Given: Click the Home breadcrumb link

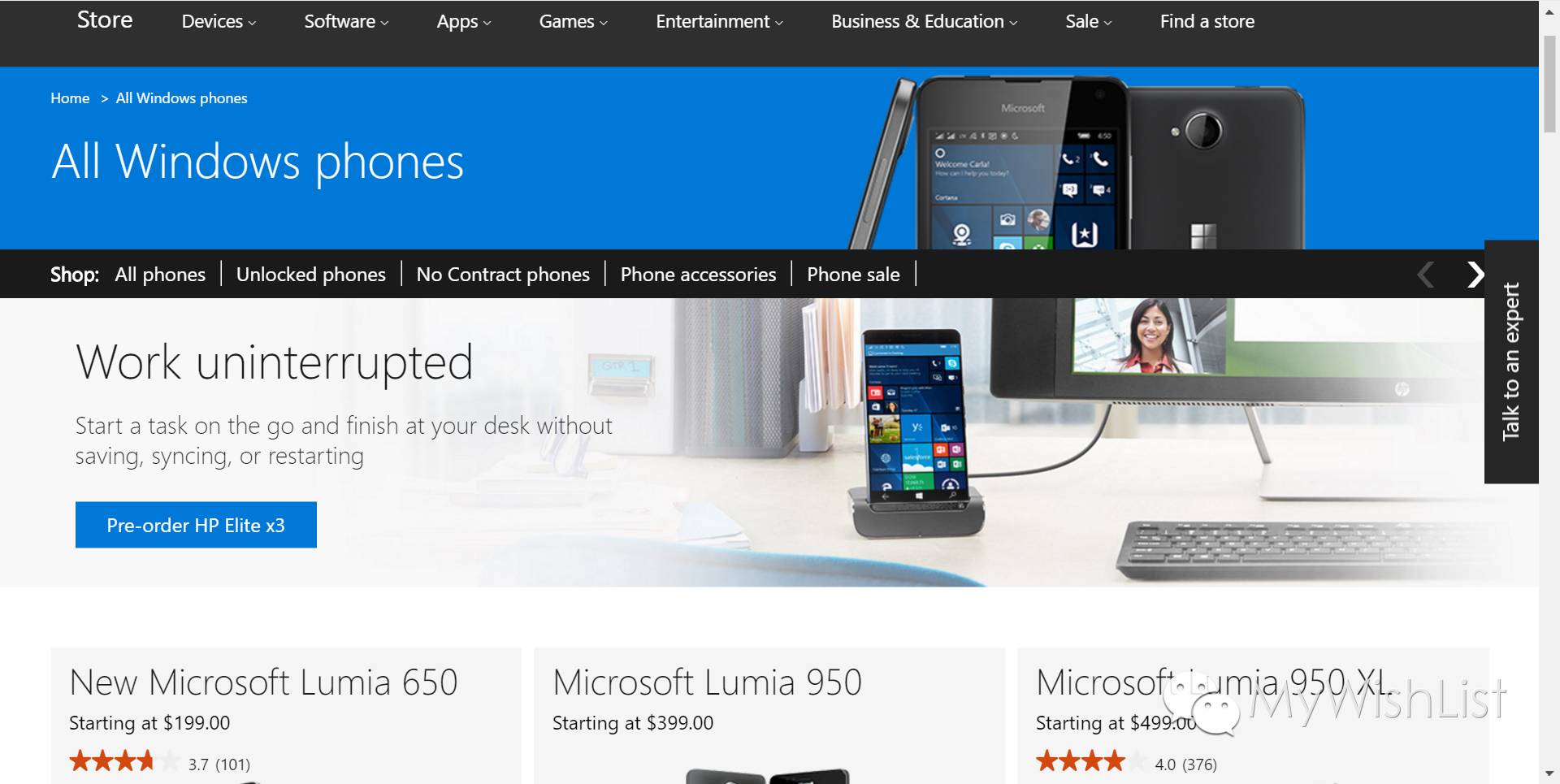Looking at the screenshot, I should [70, 98].
